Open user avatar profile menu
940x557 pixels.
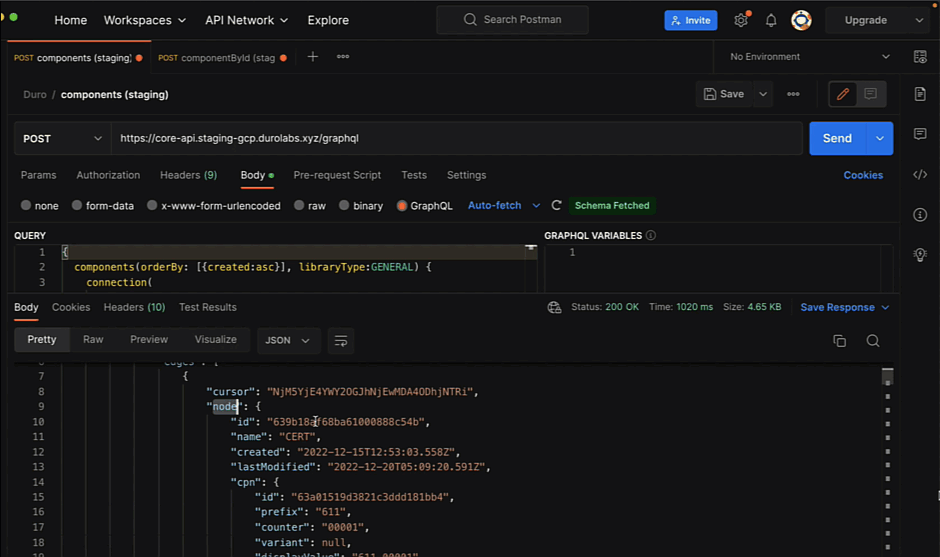[x=801, y=20]
